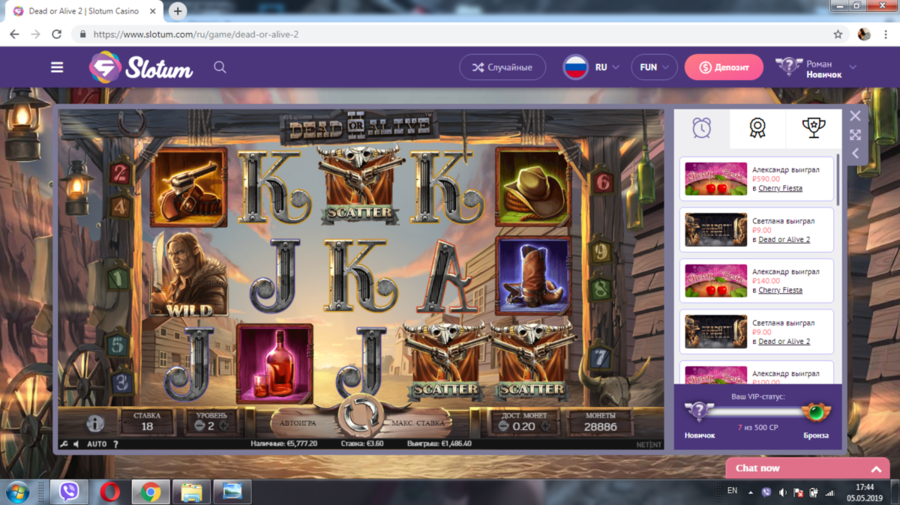Click the Депозит button
Viewport: 900px width, 505px height.
tap(724, 67)
